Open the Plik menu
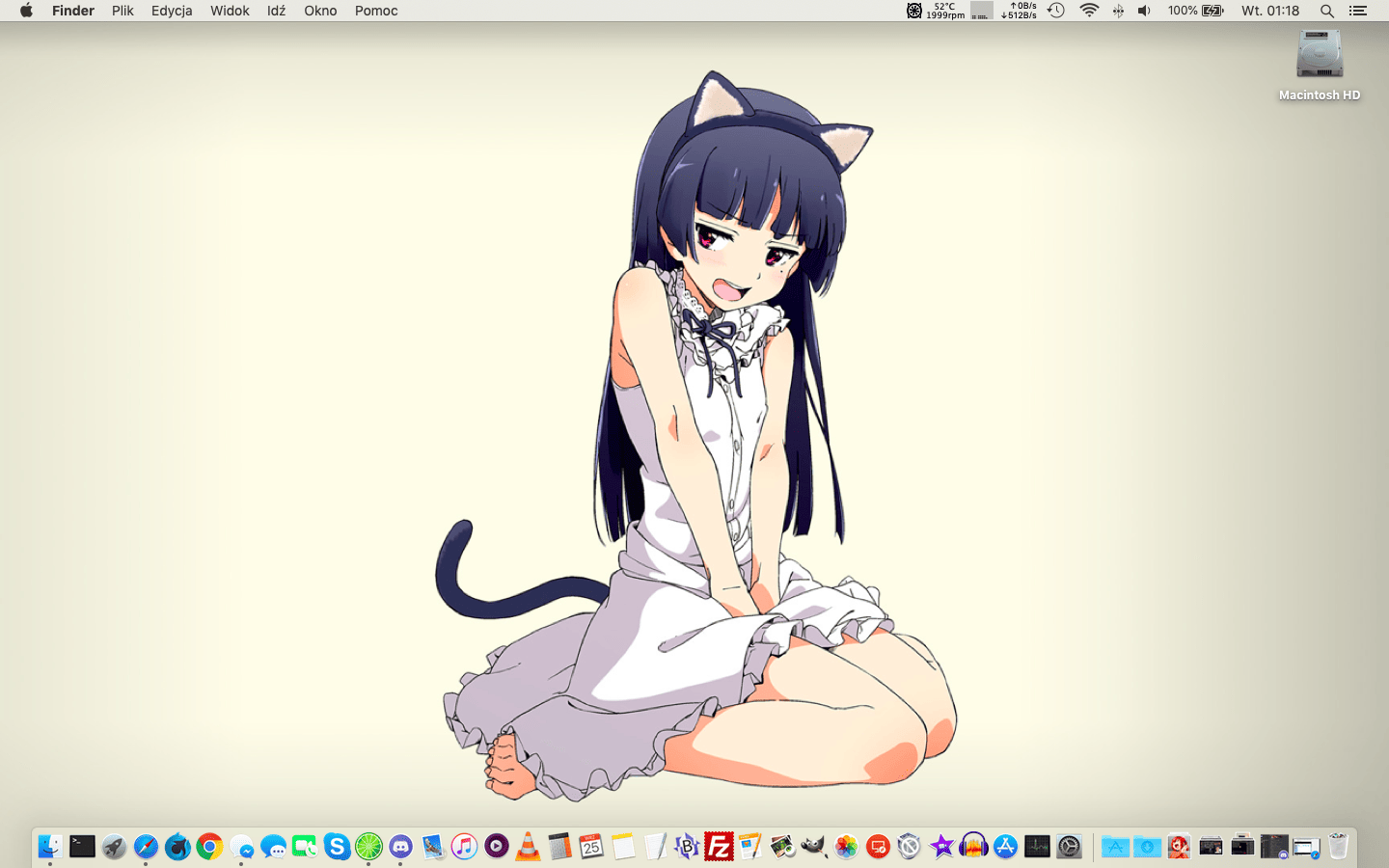 click(123, 11)
